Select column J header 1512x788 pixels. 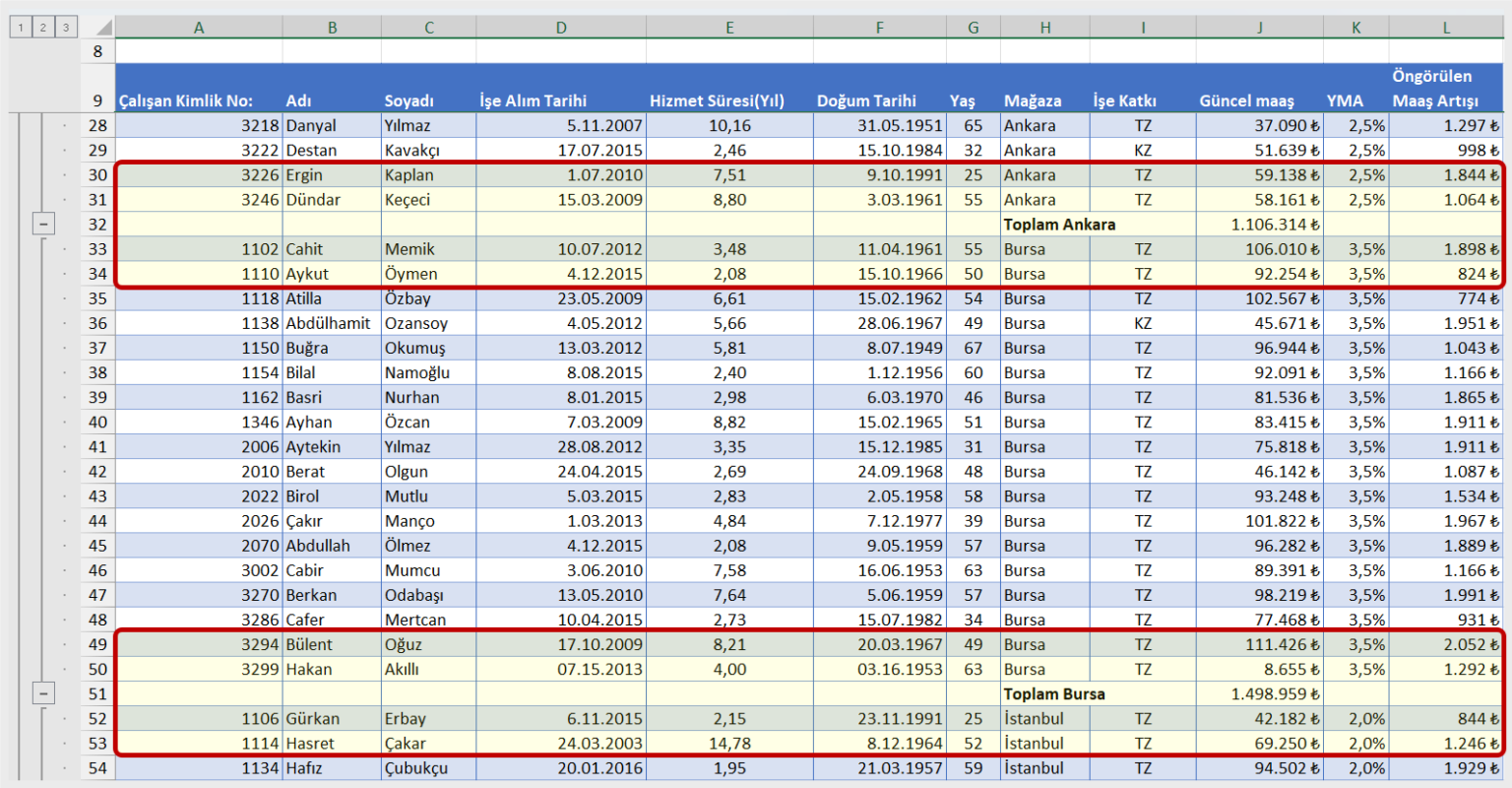pyautogui.click(x=1259, y=28)
